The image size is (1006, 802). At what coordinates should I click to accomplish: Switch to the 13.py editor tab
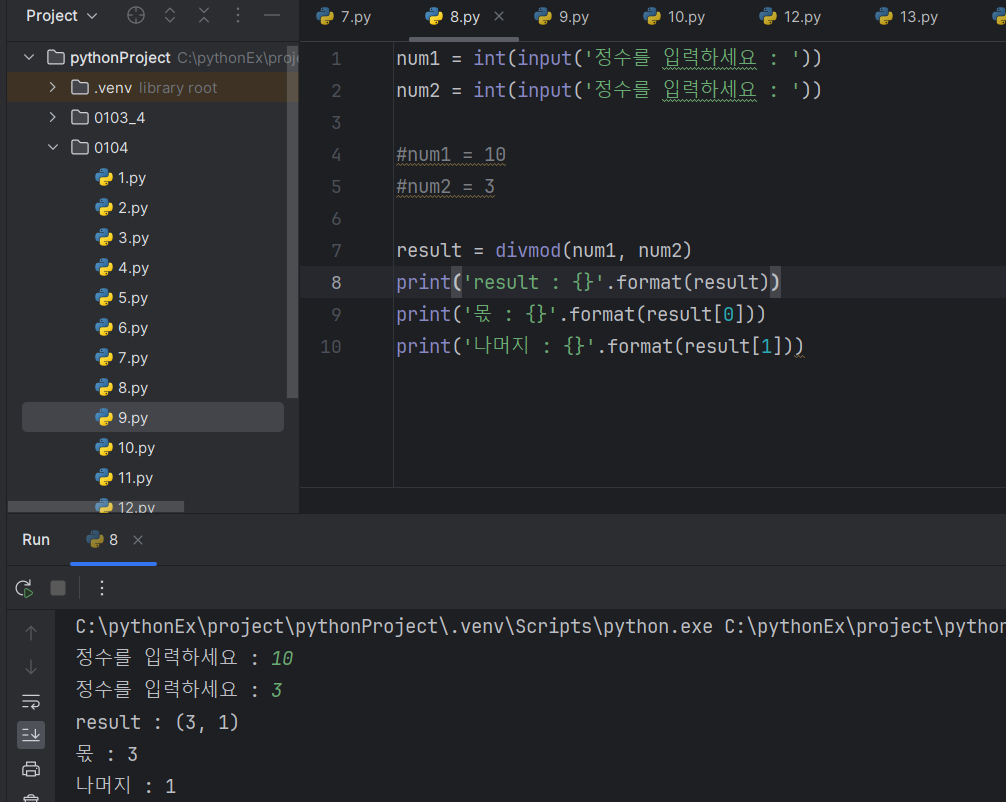pyautogui.click(x=907, y=17)
